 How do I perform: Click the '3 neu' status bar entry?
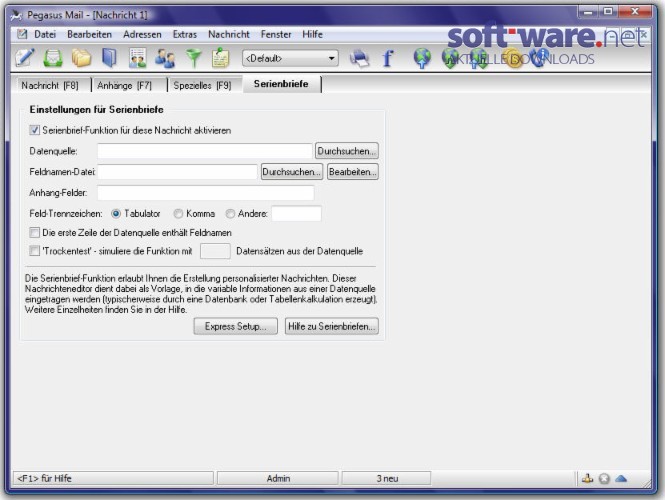(387, 478)
